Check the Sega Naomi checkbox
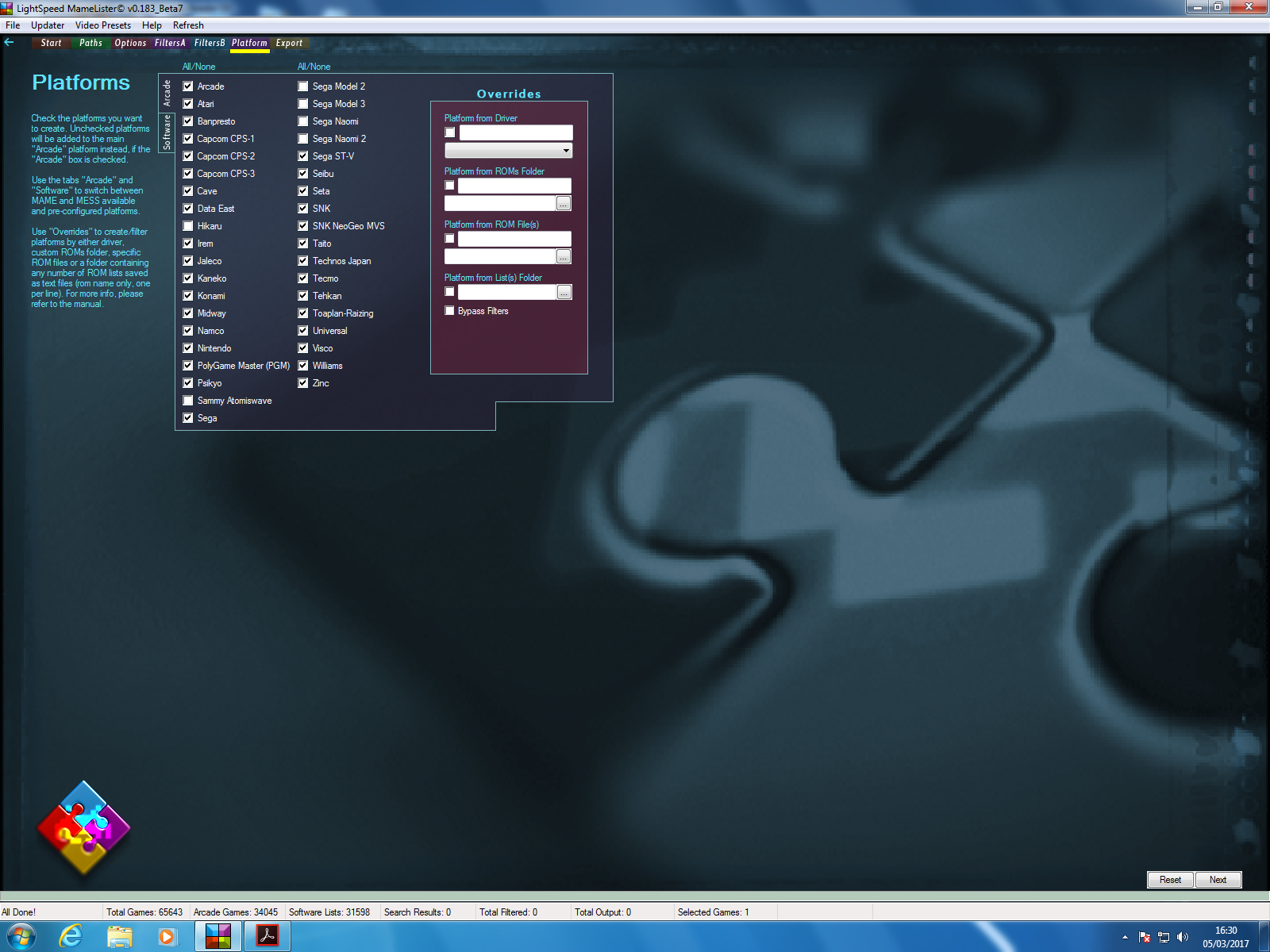 303,121
